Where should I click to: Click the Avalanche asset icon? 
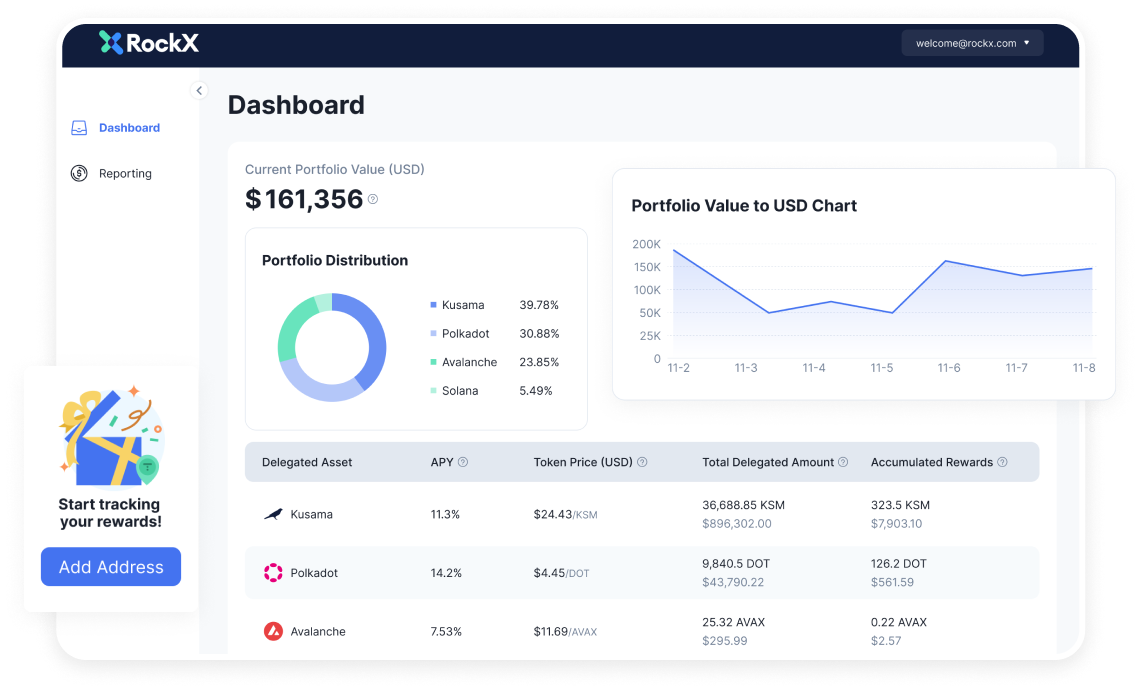(272, 631)
